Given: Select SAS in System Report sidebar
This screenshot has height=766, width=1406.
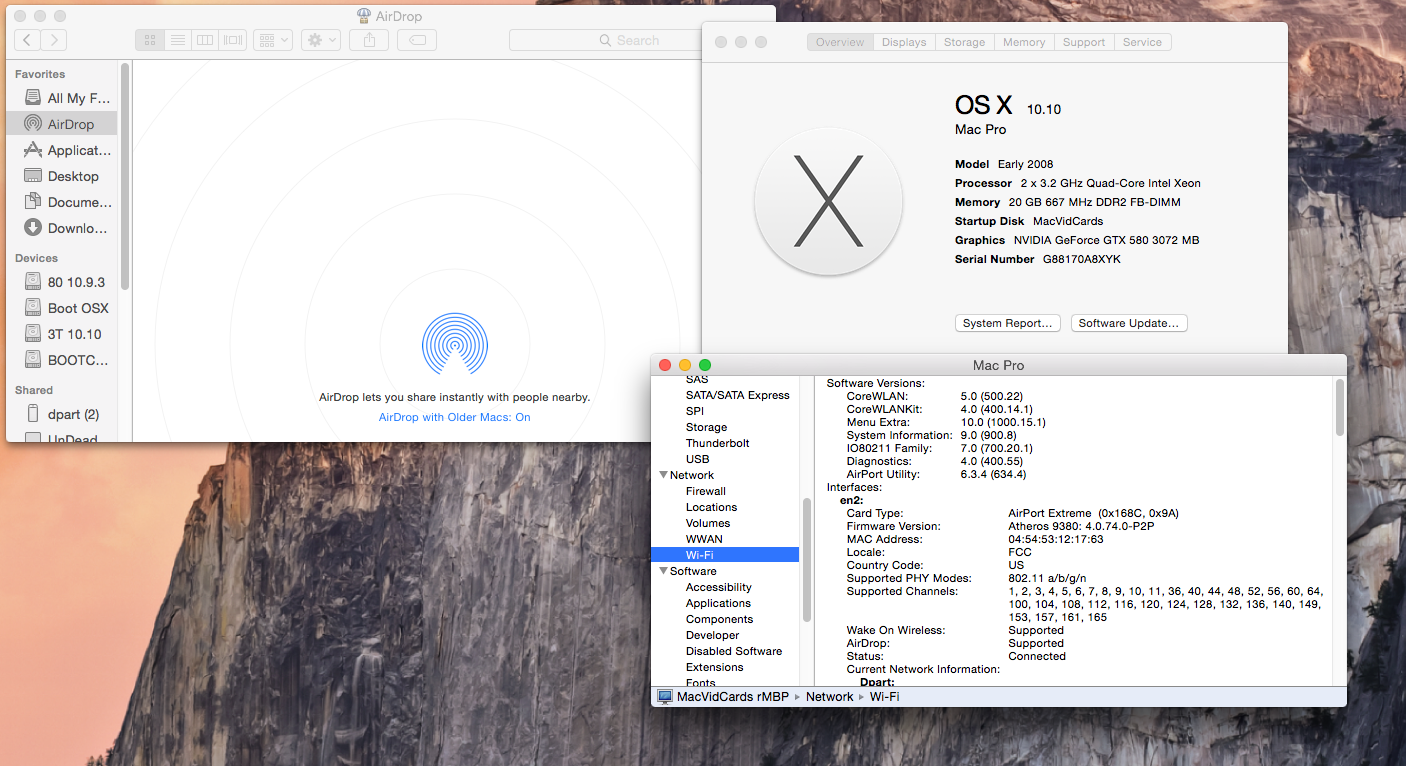Looking at the screenshot, I should coord(697,380).
